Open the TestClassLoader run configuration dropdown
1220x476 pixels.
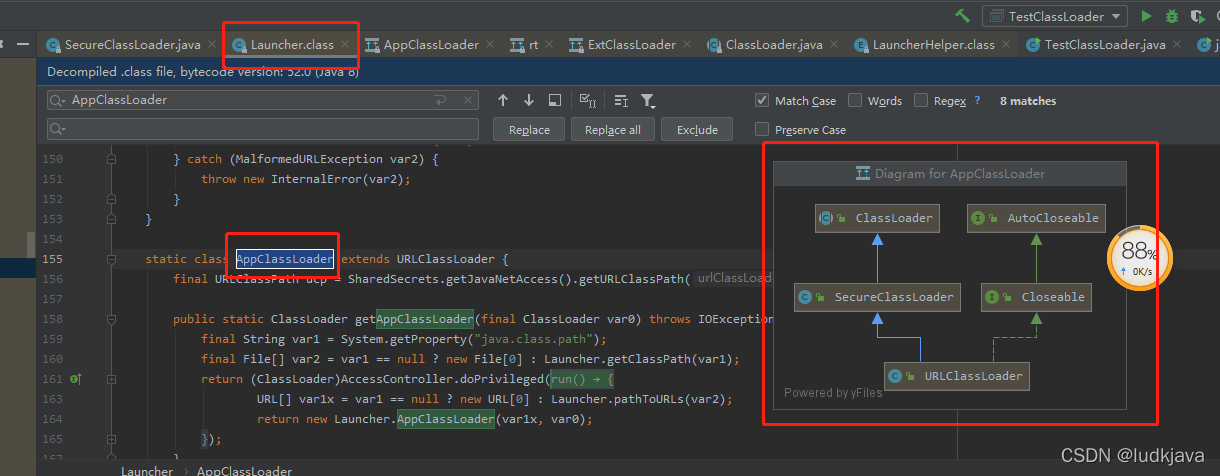coord(1055,16)
